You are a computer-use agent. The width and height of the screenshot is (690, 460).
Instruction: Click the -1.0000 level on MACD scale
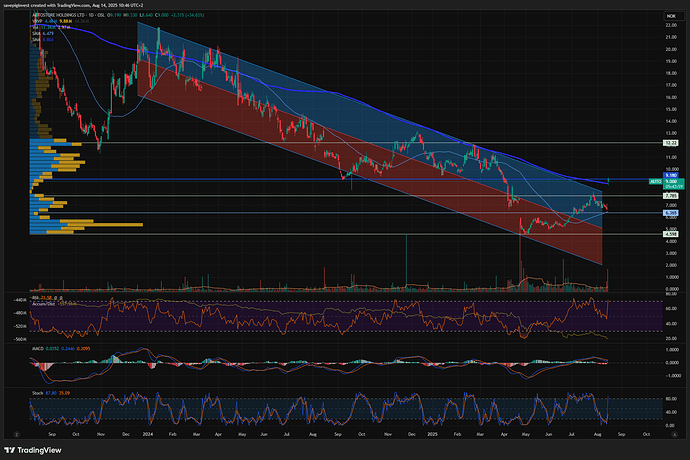pos(672,376)
